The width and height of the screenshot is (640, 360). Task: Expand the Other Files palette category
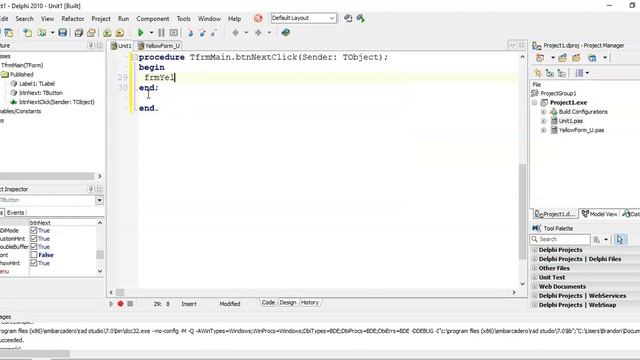tap(534, 269)
